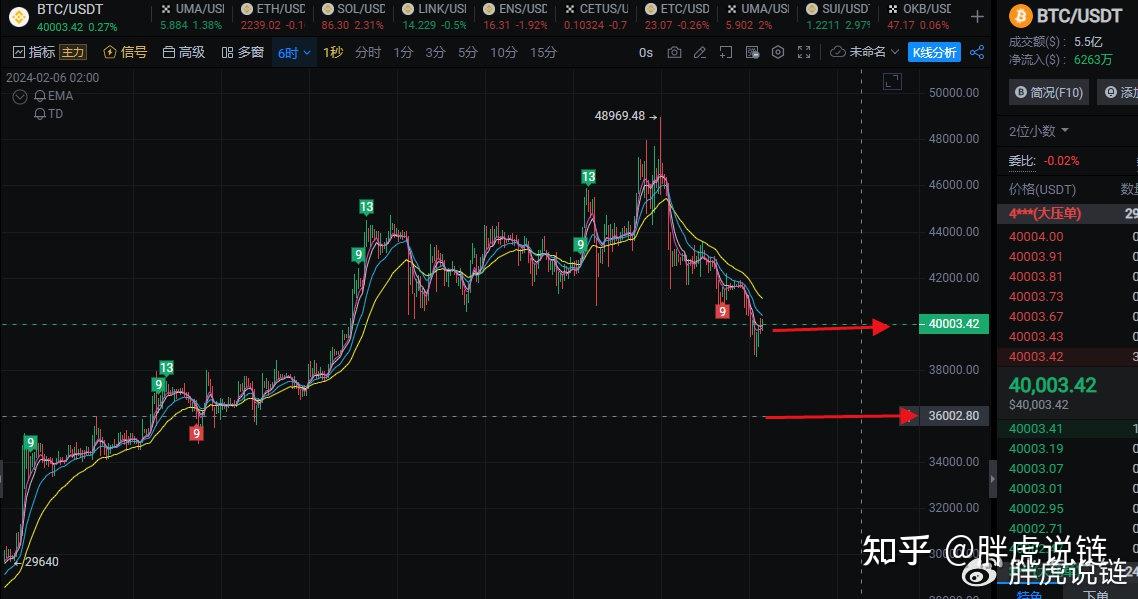Image resolution: width=1138 pixels, height=599 pixels.
Task: Open the 高级 advanced tools
Action: pos(184,52)
